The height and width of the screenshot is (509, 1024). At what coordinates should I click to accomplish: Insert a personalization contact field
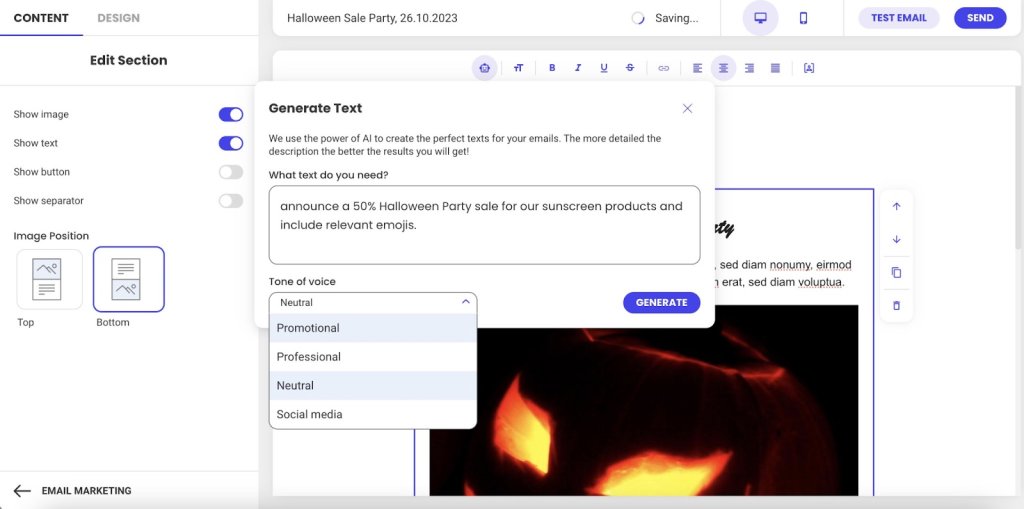click(x=808, y=68)
